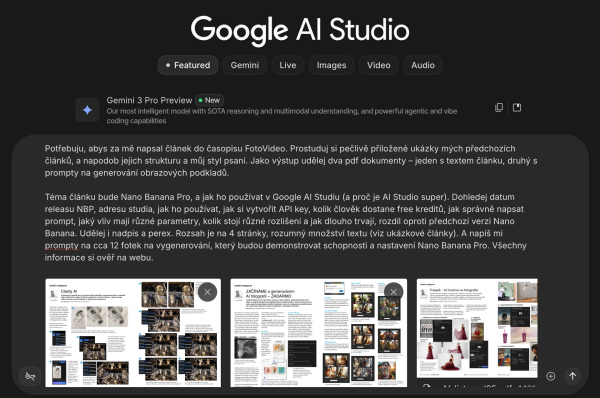The width and height of the screenshot is (600, 398).
Task: Send the prompt with the arrow button
Action: pos(572,376)
